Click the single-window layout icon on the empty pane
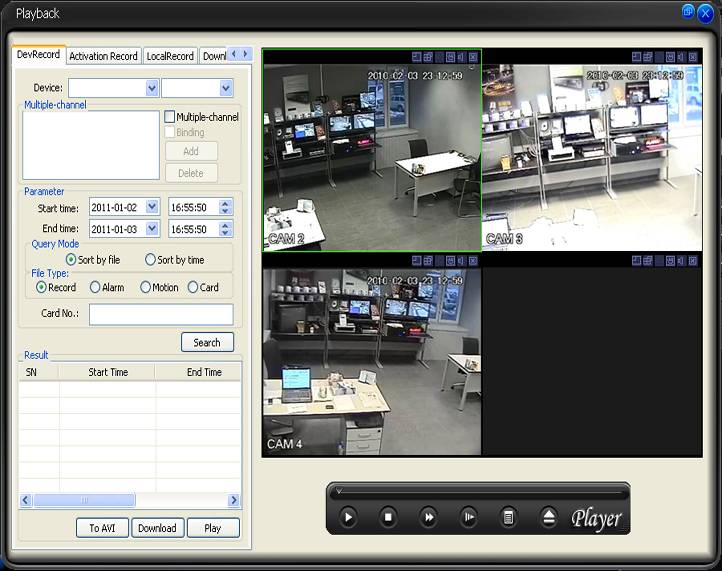The image size is (722, 571). 636,261
